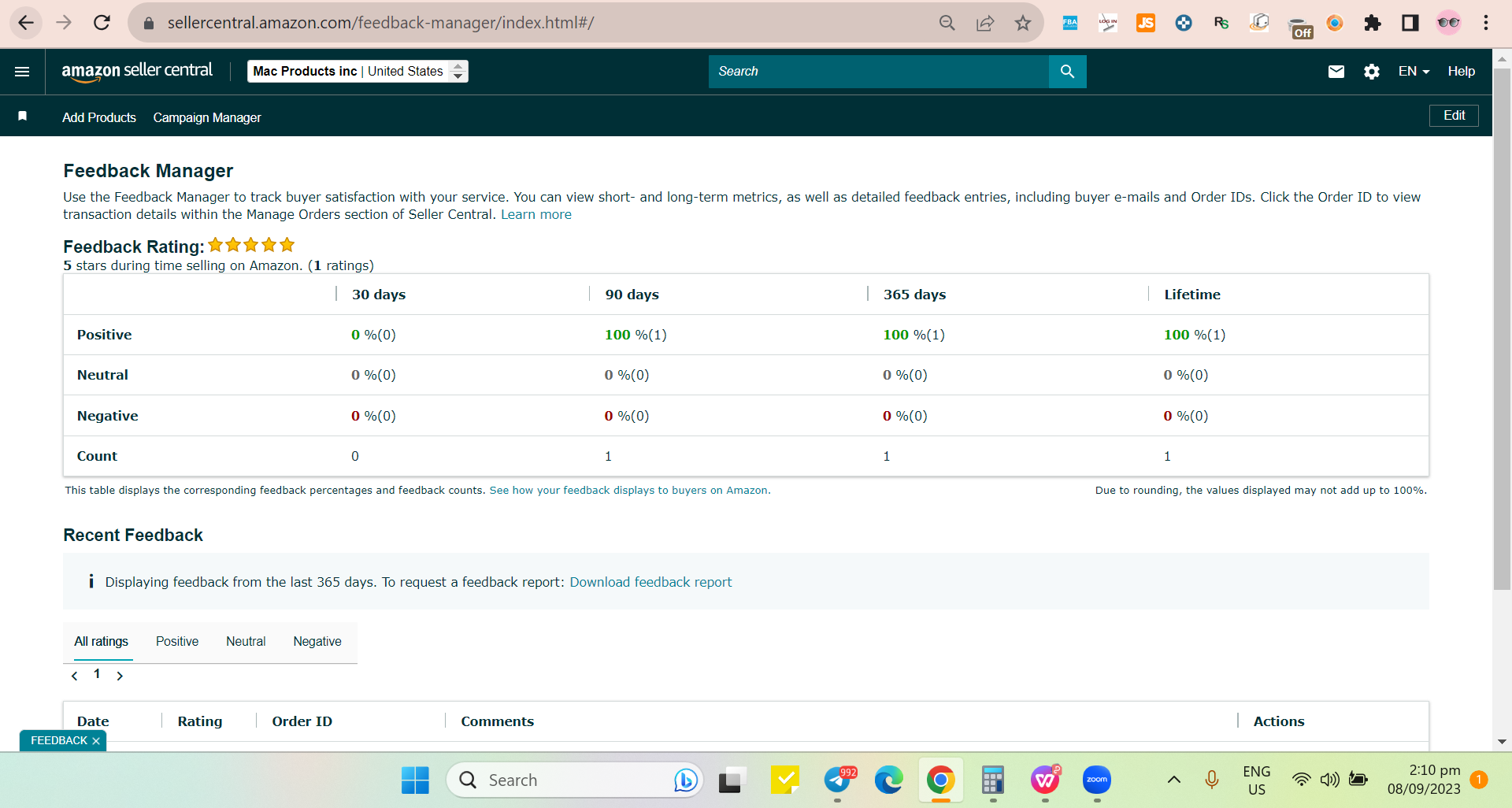Open the Mac Products inc marketplace selector
The image size is (1512, 808).
[x=358, y=72]
